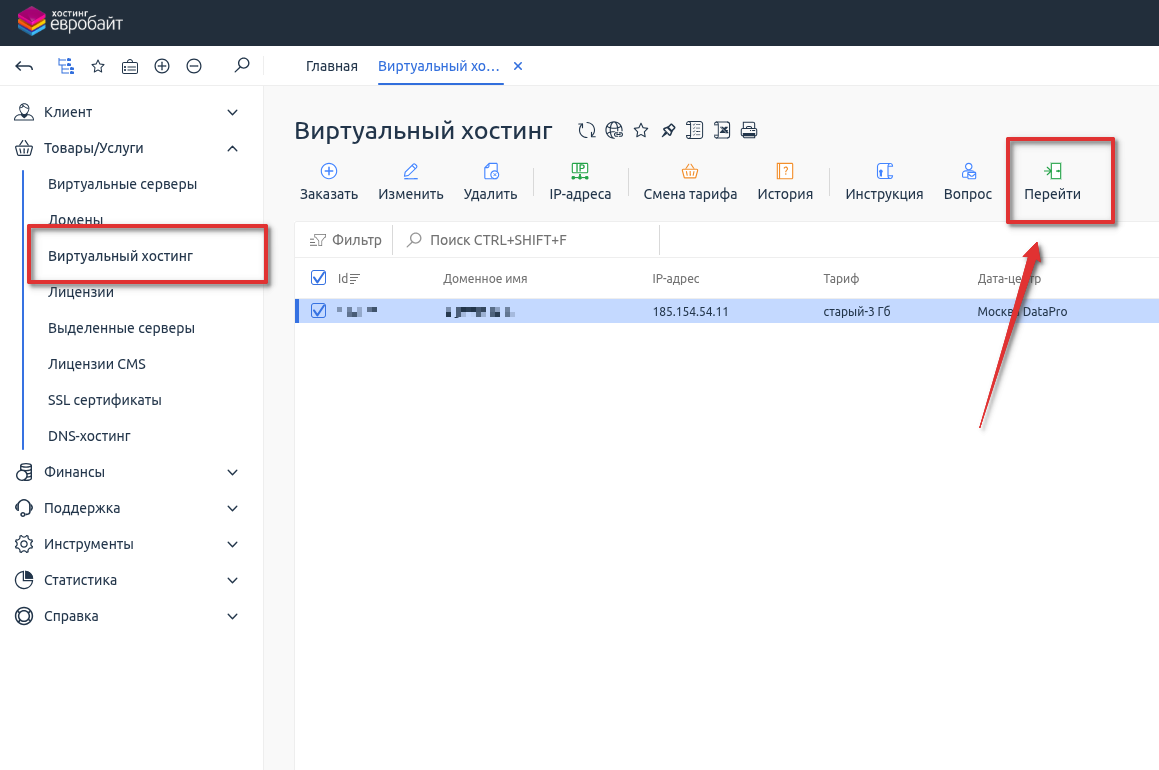Open IP-адреса for the selected service

(580, 182)
